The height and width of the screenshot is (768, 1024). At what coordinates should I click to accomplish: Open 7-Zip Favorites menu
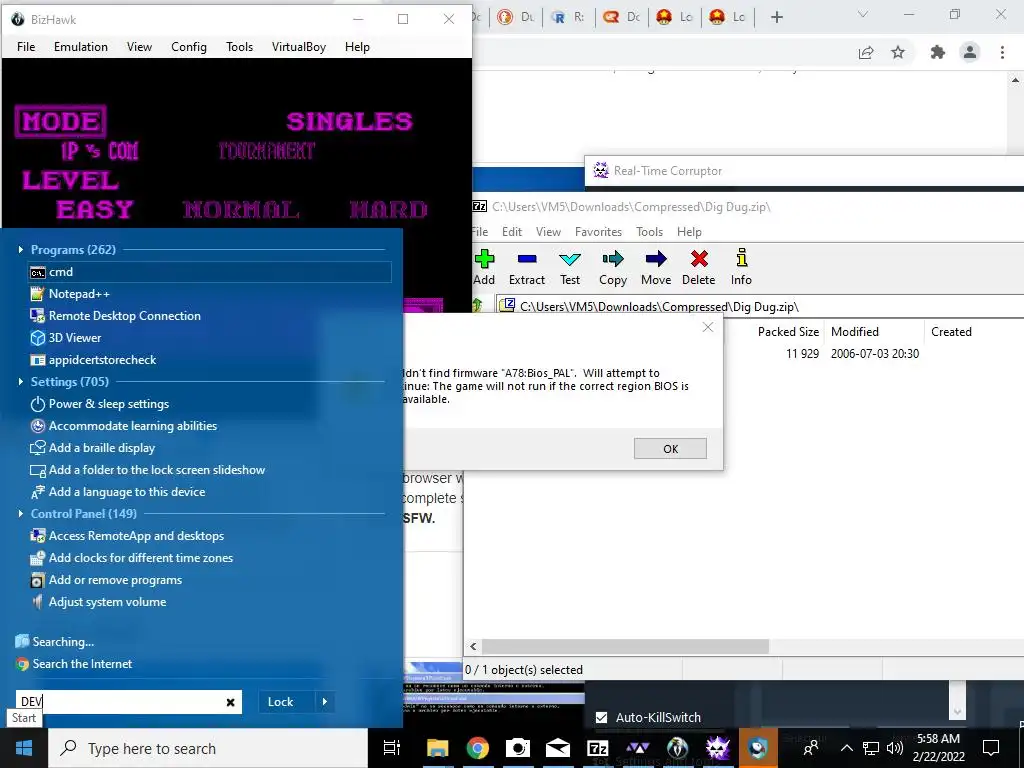point(598,232)
